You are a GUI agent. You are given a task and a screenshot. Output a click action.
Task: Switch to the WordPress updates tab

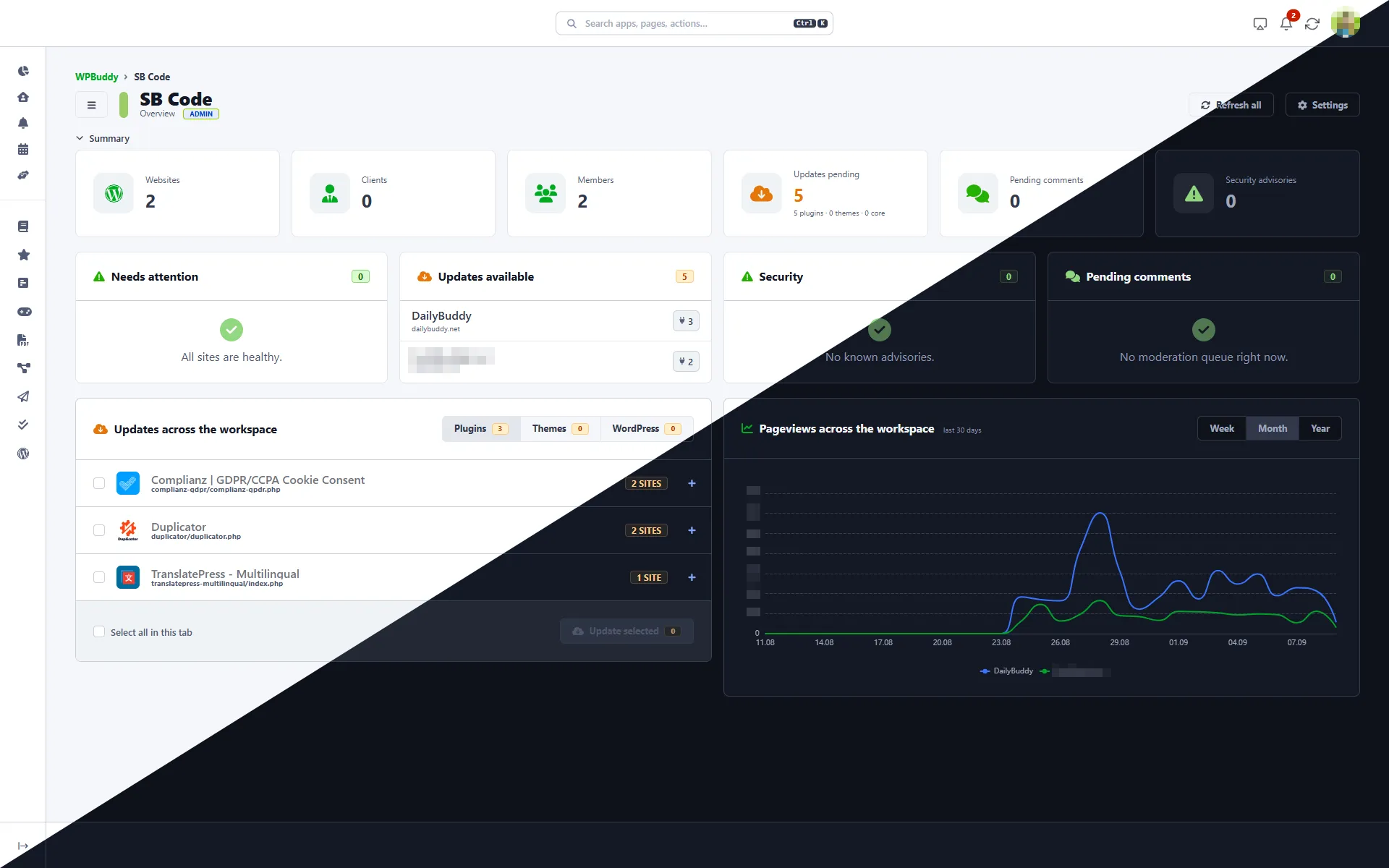tap(646, 429)
